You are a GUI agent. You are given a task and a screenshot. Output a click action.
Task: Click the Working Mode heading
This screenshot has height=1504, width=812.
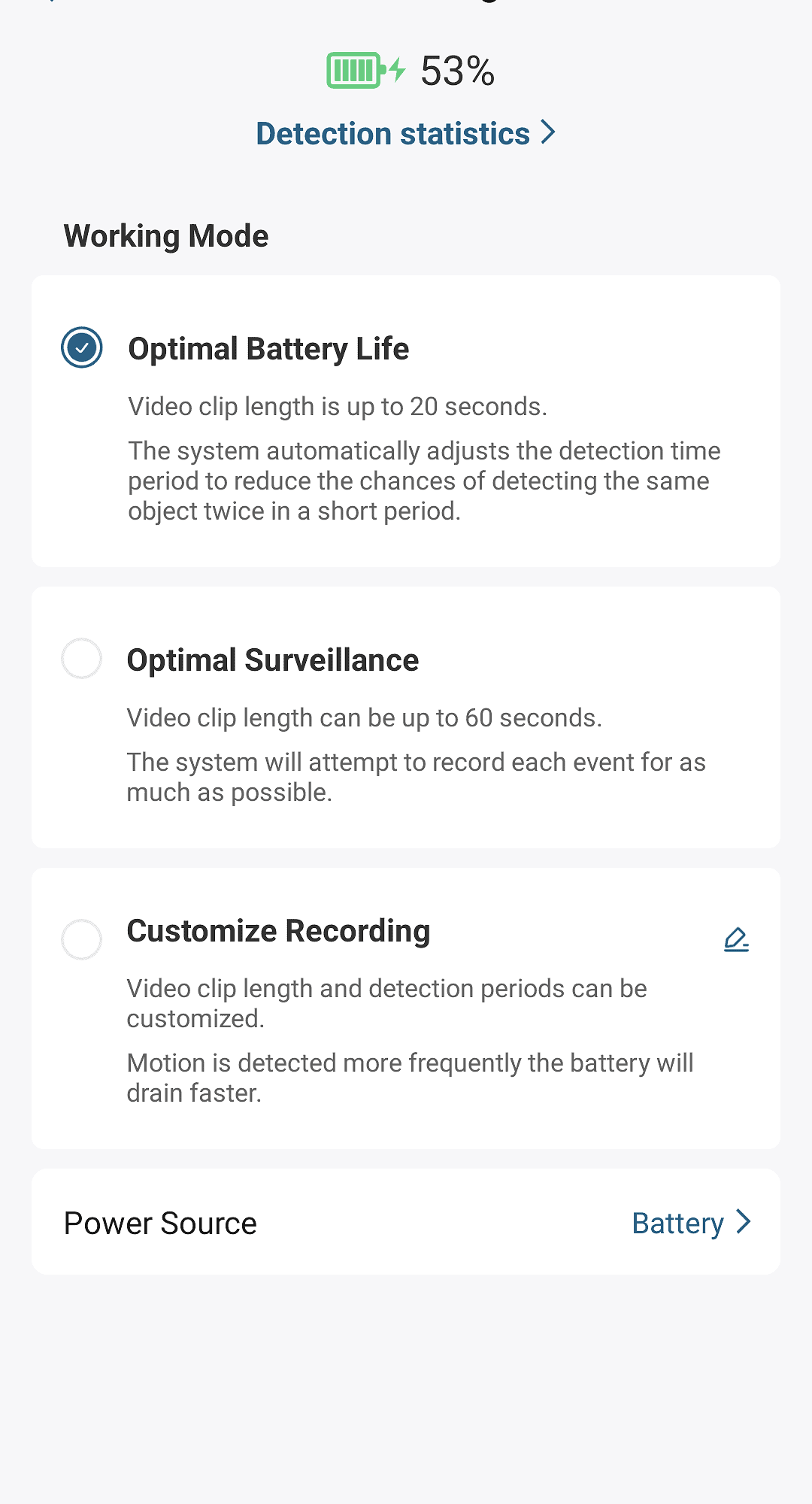[x=166, y=236]
